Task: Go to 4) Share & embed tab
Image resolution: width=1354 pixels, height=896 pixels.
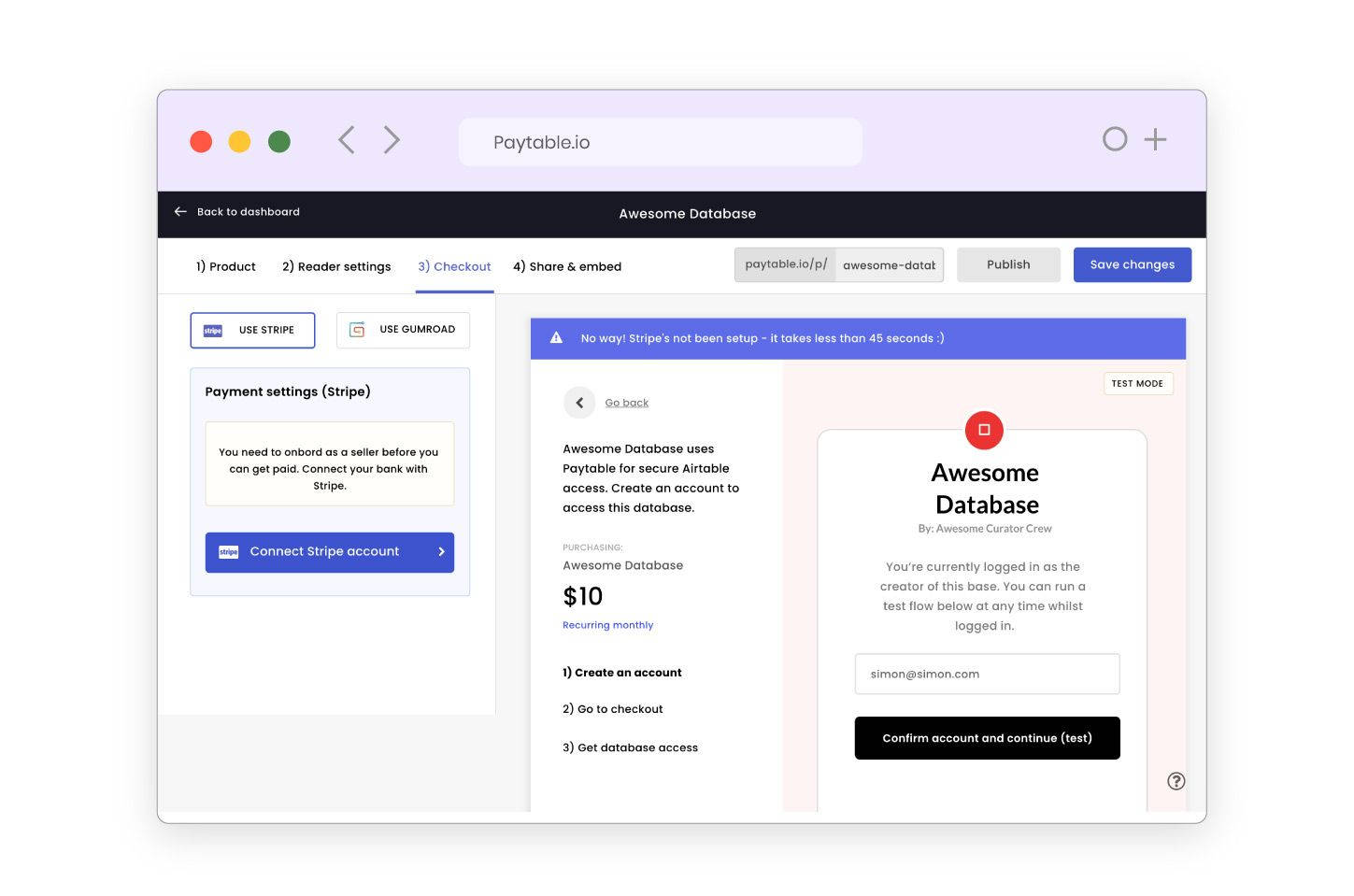Action: click(x=567, y=266)
